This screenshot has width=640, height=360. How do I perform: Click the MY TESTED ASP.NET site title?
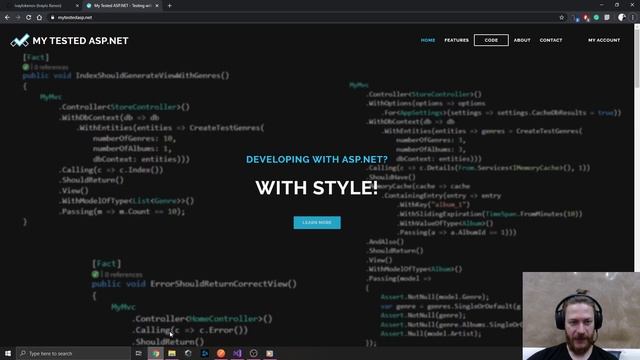(80, 41)
